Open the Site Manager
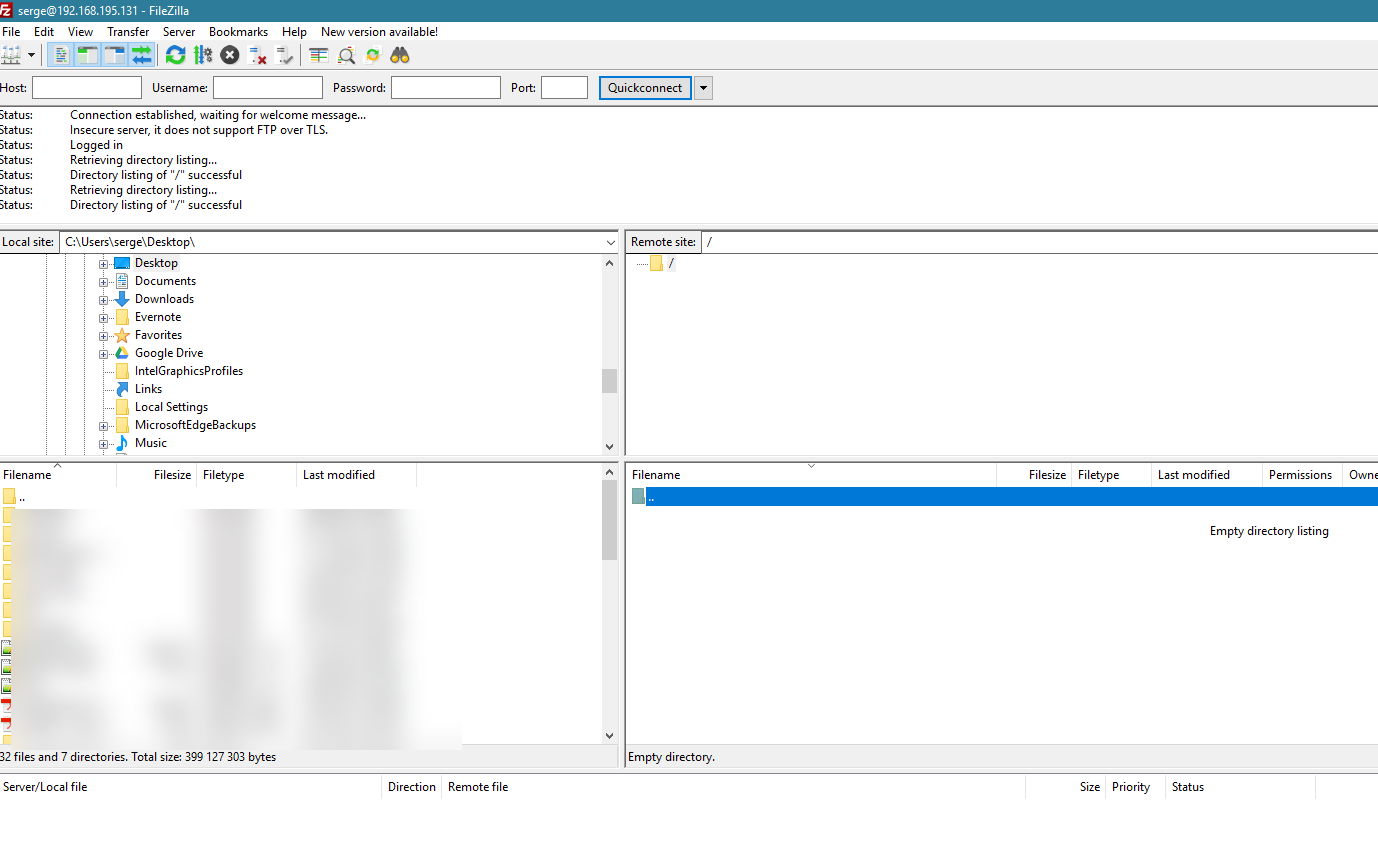This screenshot has height=853, width=1378. (x=12, y=55)
